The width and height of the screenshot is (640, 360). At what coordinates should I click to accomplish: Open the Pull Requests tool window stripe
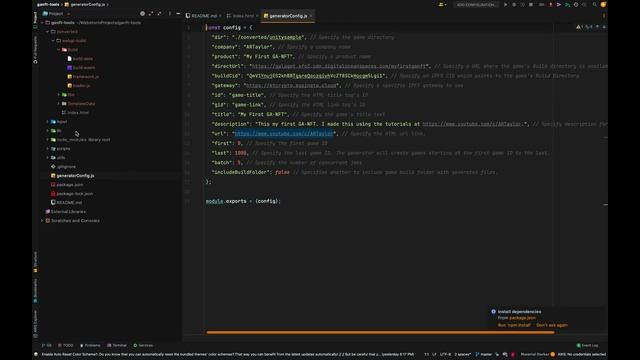(36, 50)
